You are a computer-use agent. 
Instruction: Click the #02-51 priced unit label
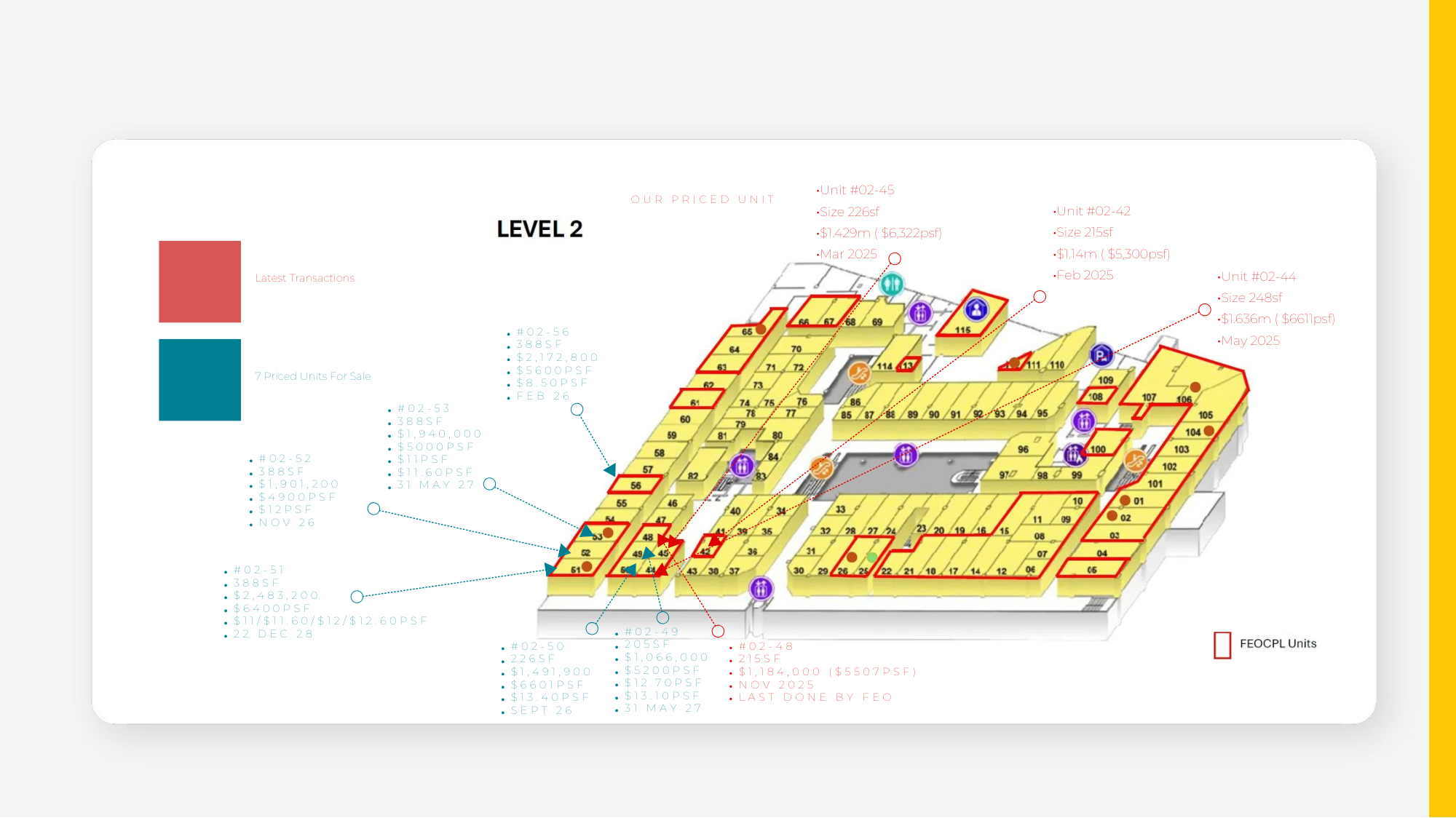pyautogui.click(x=258, y=570)
